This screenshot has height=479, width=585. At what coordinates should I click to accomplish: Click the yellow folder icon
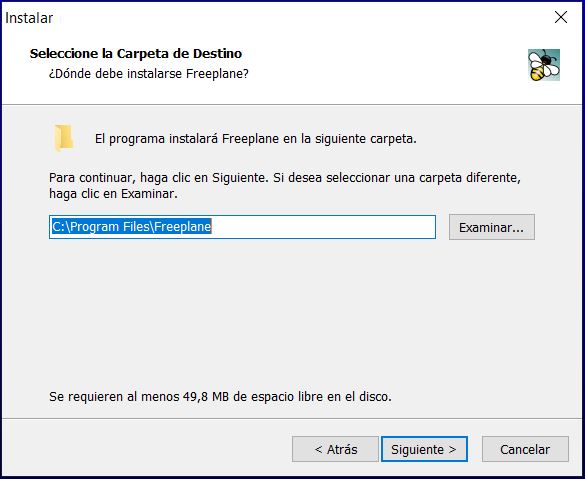(x=63, y=138)
